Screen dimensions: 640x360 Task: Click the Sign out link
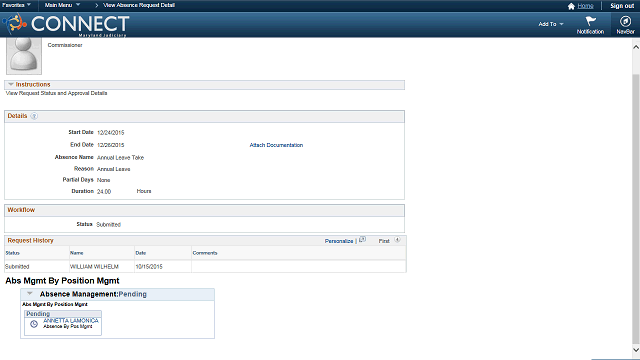(x=622, y=6)
